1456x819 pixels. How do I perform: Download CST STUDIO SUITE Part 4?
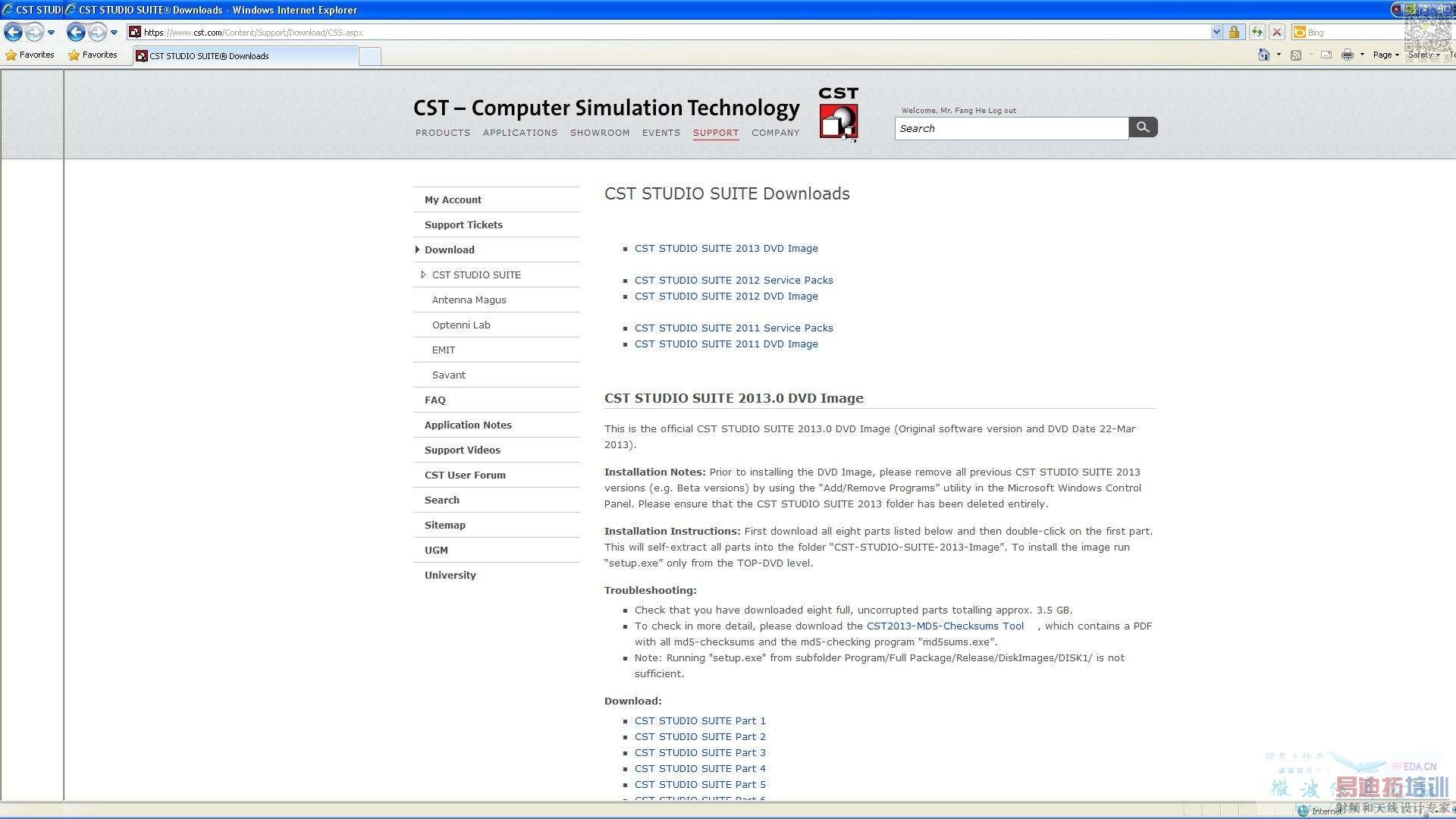pyautogui.click(x=700, y=768)
